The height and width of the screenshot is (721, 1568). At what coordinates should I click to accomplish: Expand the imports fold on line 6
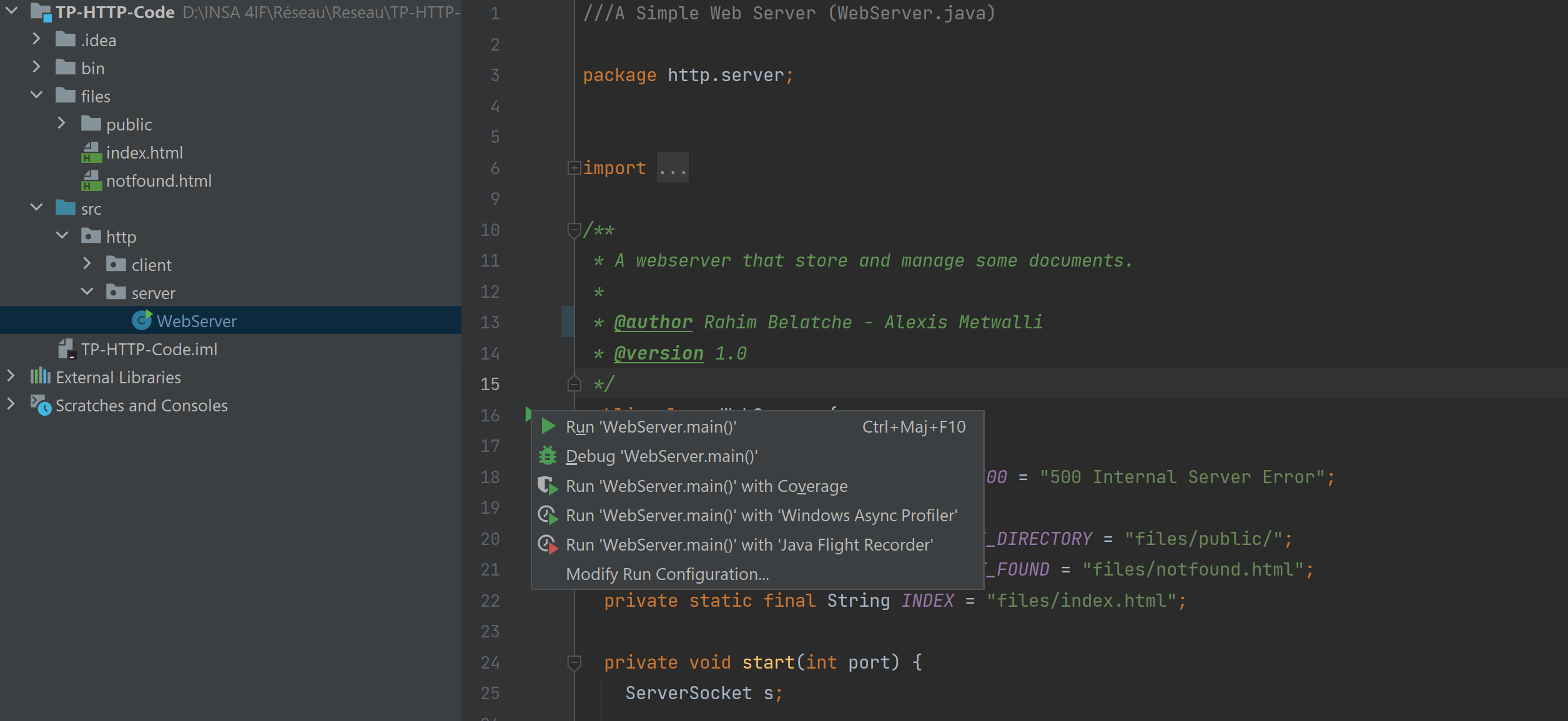point(573,168)
